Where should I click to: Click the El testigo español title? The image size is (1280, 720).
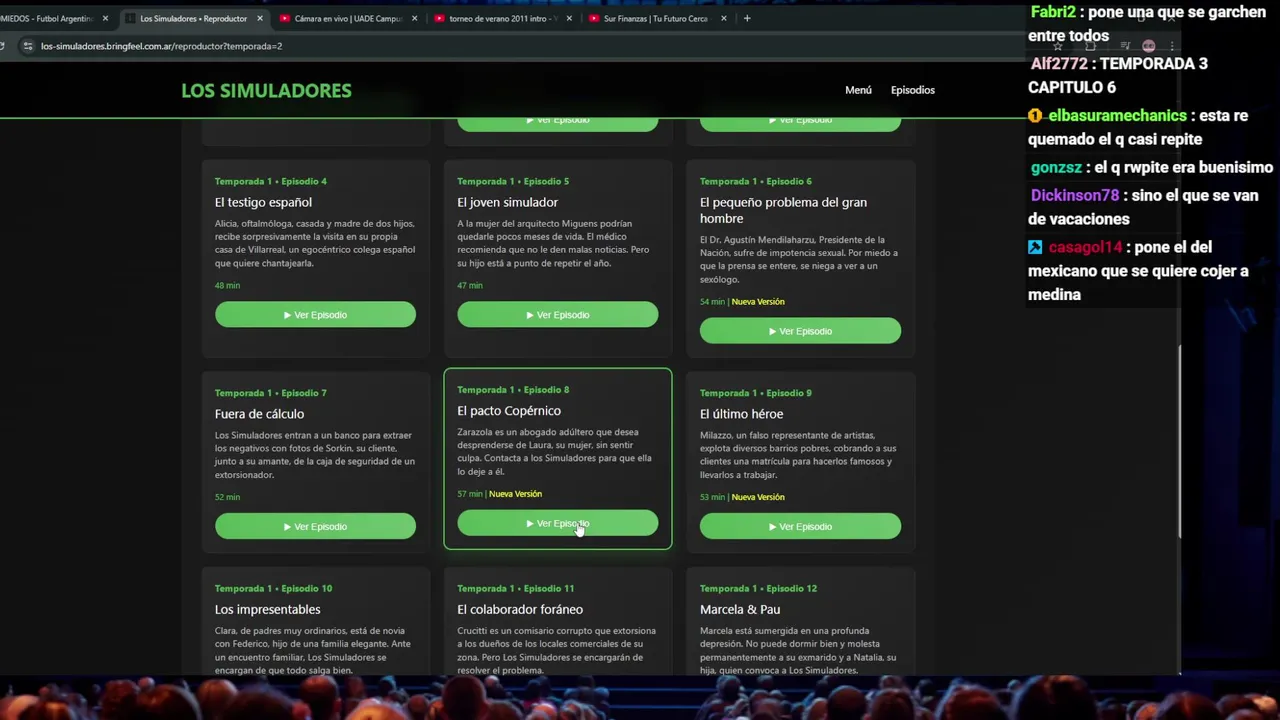click(x=263, y=202)
